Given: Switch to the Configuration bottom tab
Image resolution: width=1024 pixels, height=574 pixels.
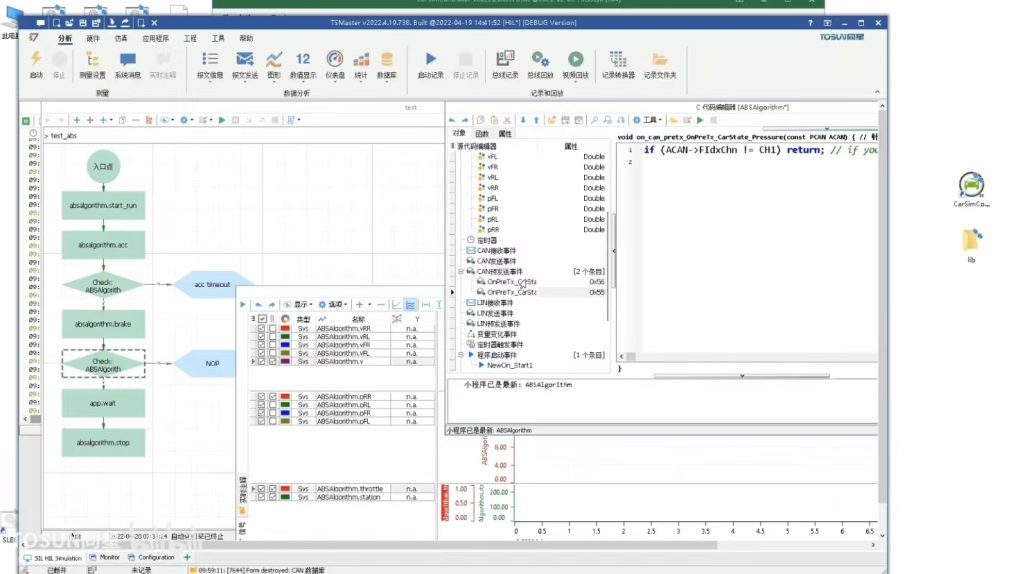Looking at the screenshot, I should click(x=152, y=558).
